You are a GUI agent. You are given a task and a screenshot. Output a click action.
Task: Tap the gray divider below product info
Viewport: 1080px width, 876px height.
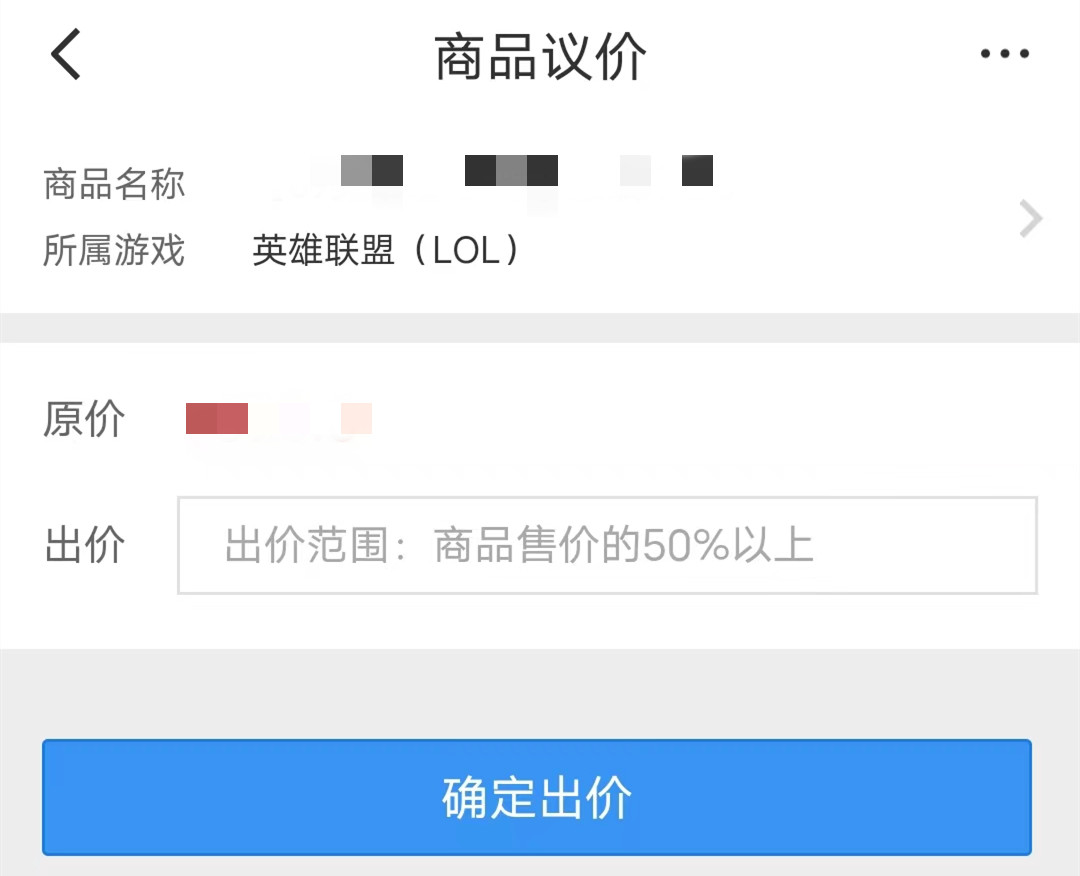tap(540, 328)
